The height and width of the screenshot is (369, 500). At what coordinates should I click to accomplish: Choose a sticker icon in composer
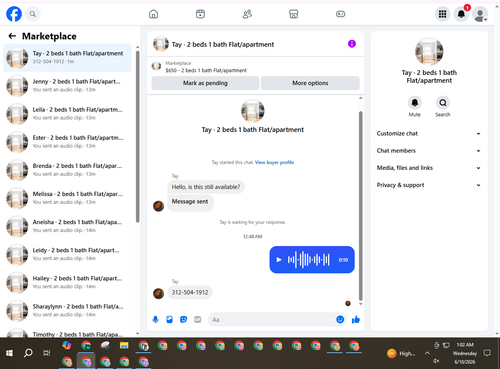point(183,320)
